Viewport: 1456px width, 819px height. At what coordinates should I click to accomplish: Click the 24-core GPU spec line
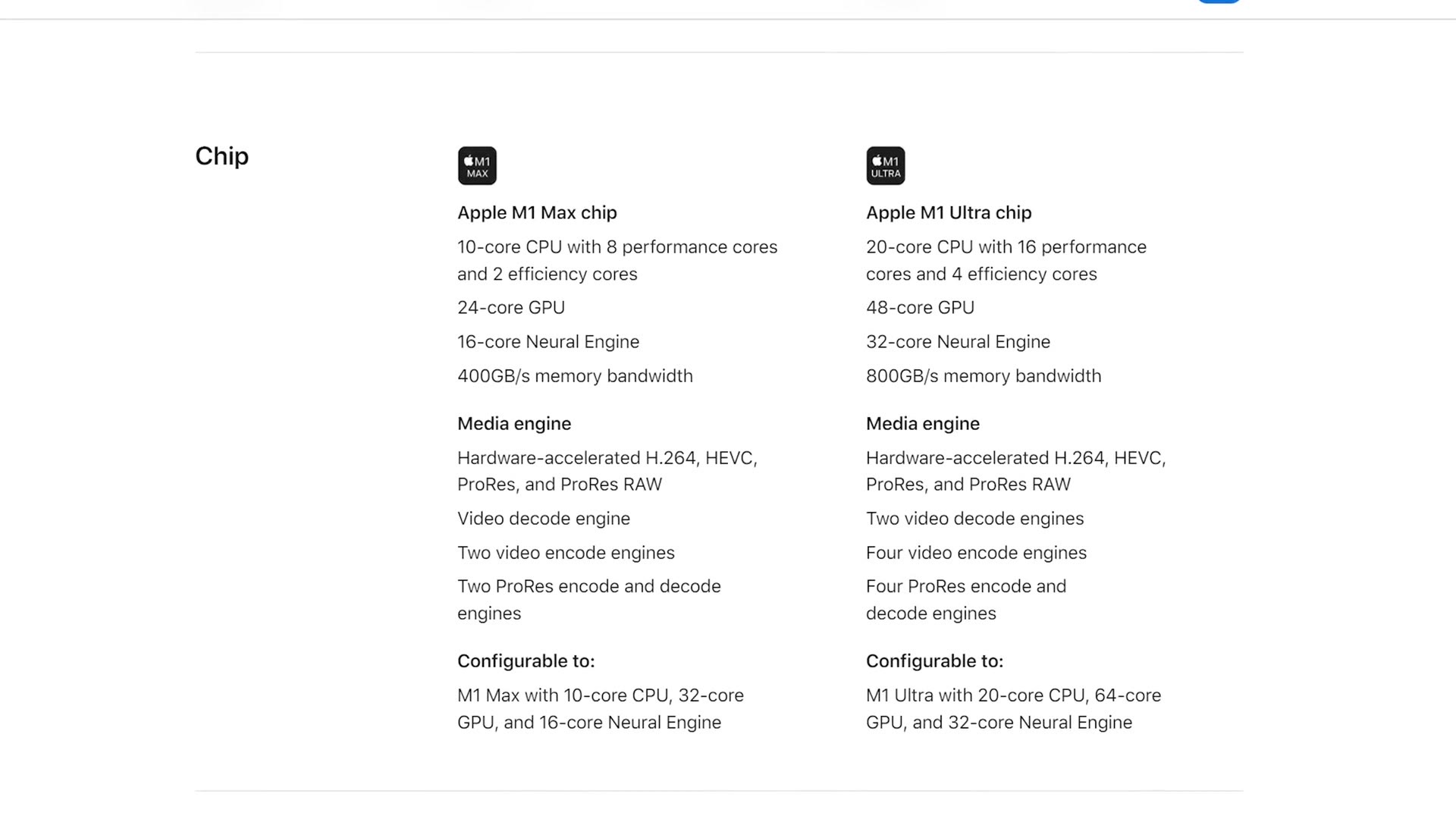coord(511,308)
